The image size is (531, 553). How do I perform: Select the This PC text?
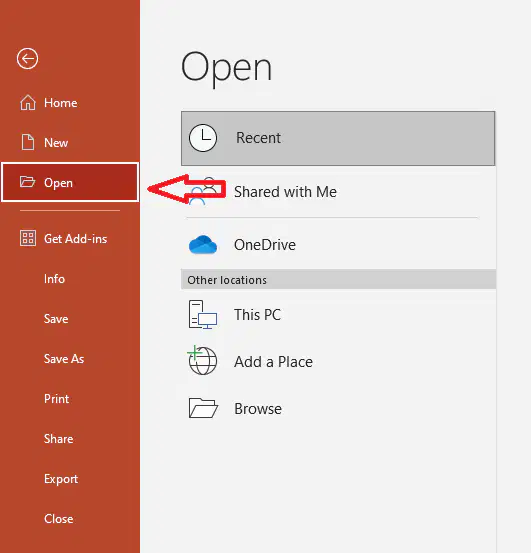pyautogui.click(x=257, y=315)
